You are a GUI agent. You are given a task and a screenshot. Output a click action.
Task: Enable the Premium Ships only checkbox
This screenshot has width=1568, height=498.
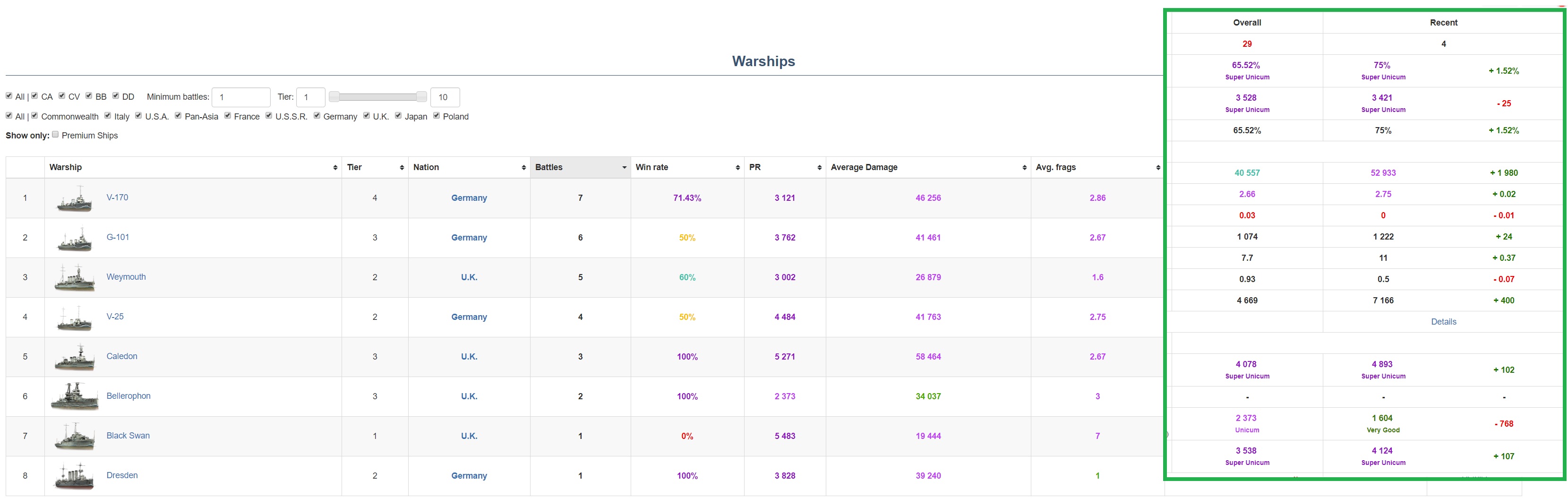[x=55, y=135]
